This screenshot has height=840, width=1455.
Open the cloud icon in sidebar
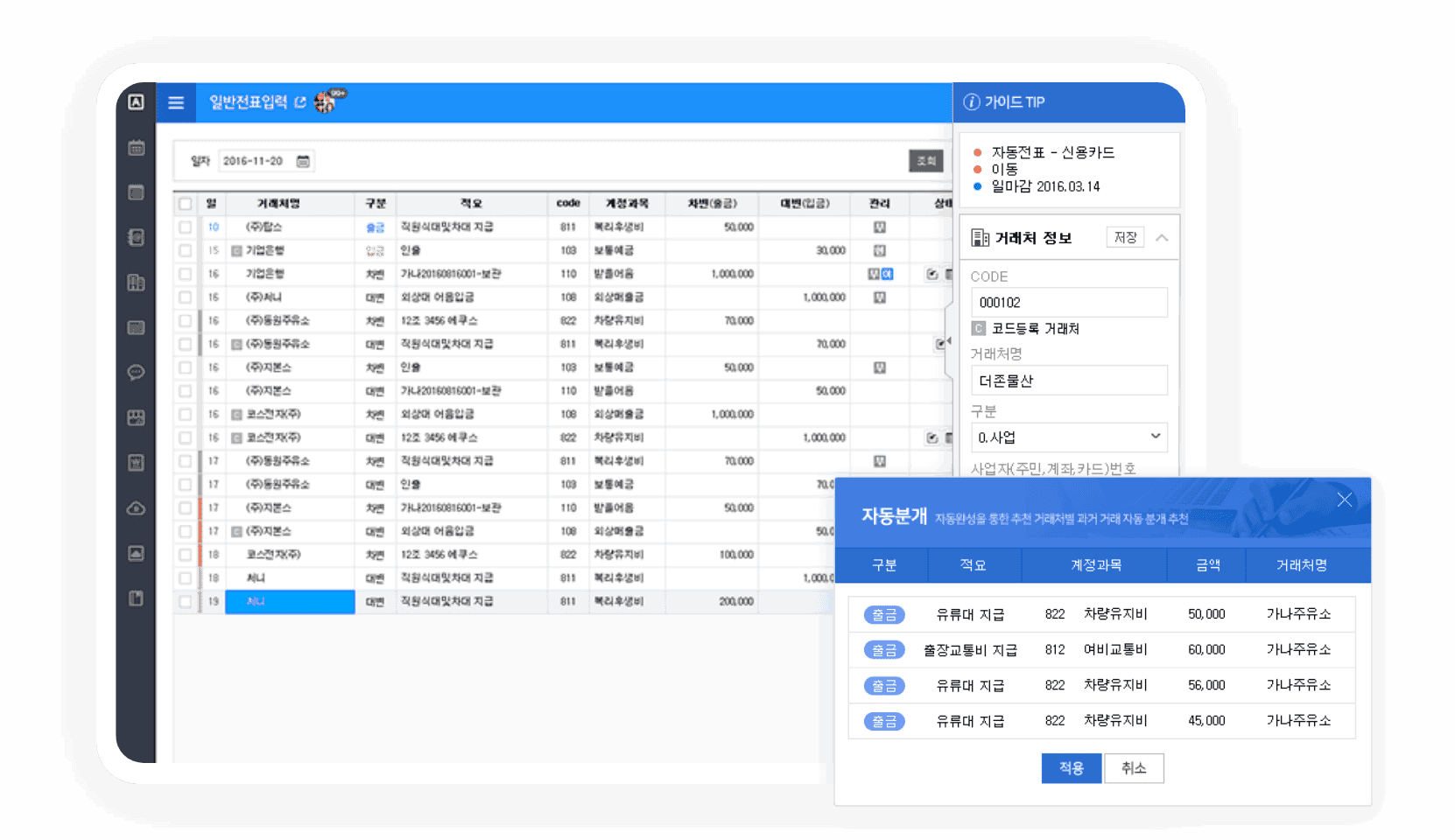click(x=137, y=508)
